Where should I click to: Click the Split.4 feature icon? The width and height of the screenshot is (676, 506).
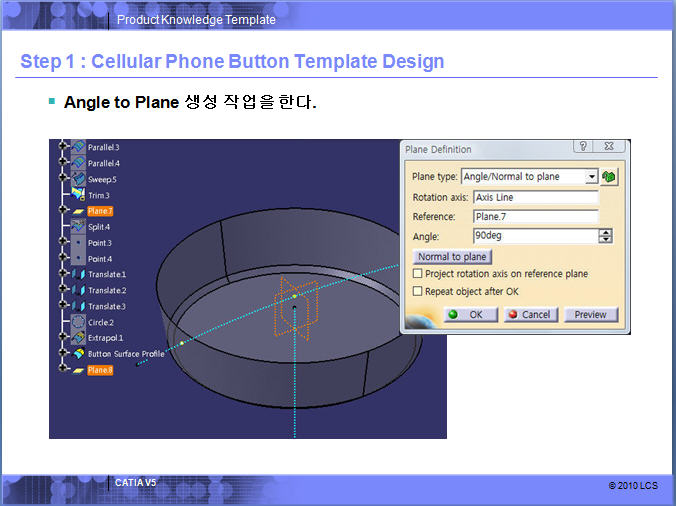click(78, 227)
